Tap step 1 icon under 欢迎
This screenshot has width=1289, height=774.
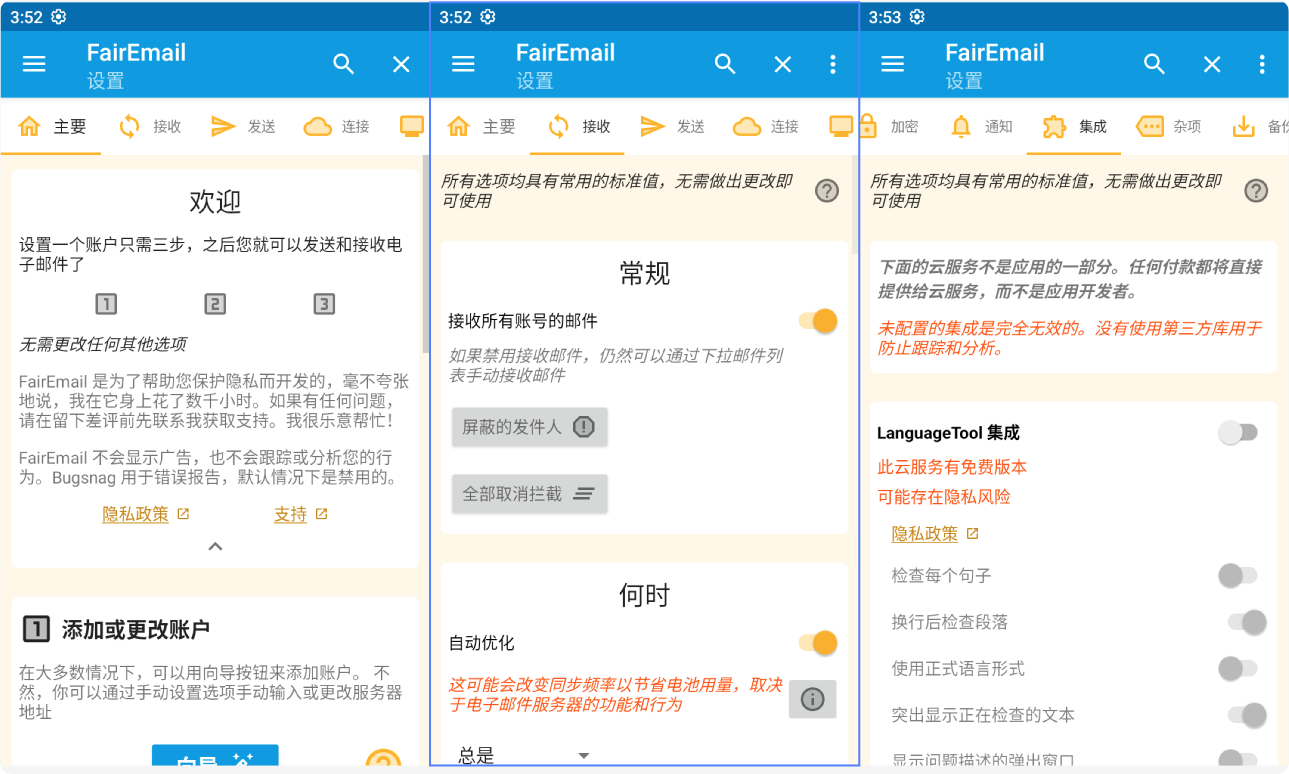(x=106, y=304)
